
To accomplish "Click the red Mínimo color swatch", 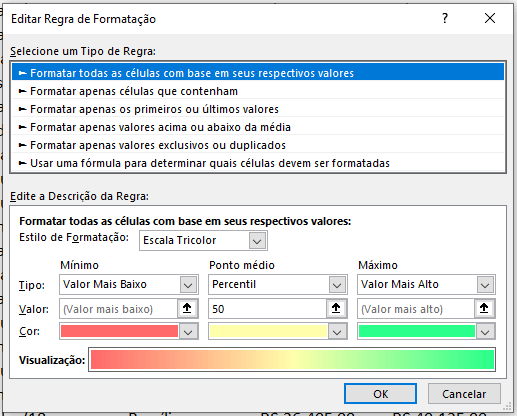I will pos(119,331).
